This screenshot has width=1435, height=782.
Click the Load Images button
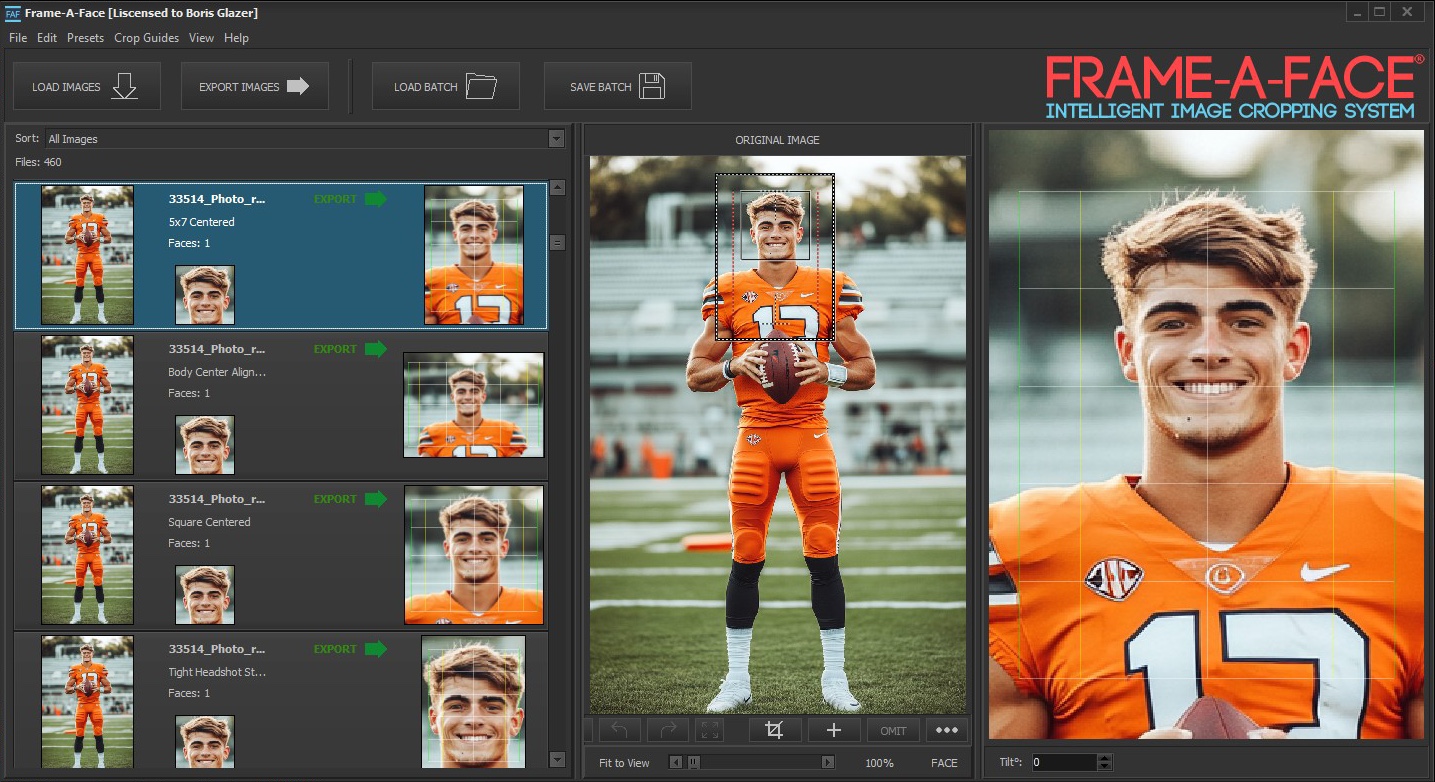[x=86, y=87]
